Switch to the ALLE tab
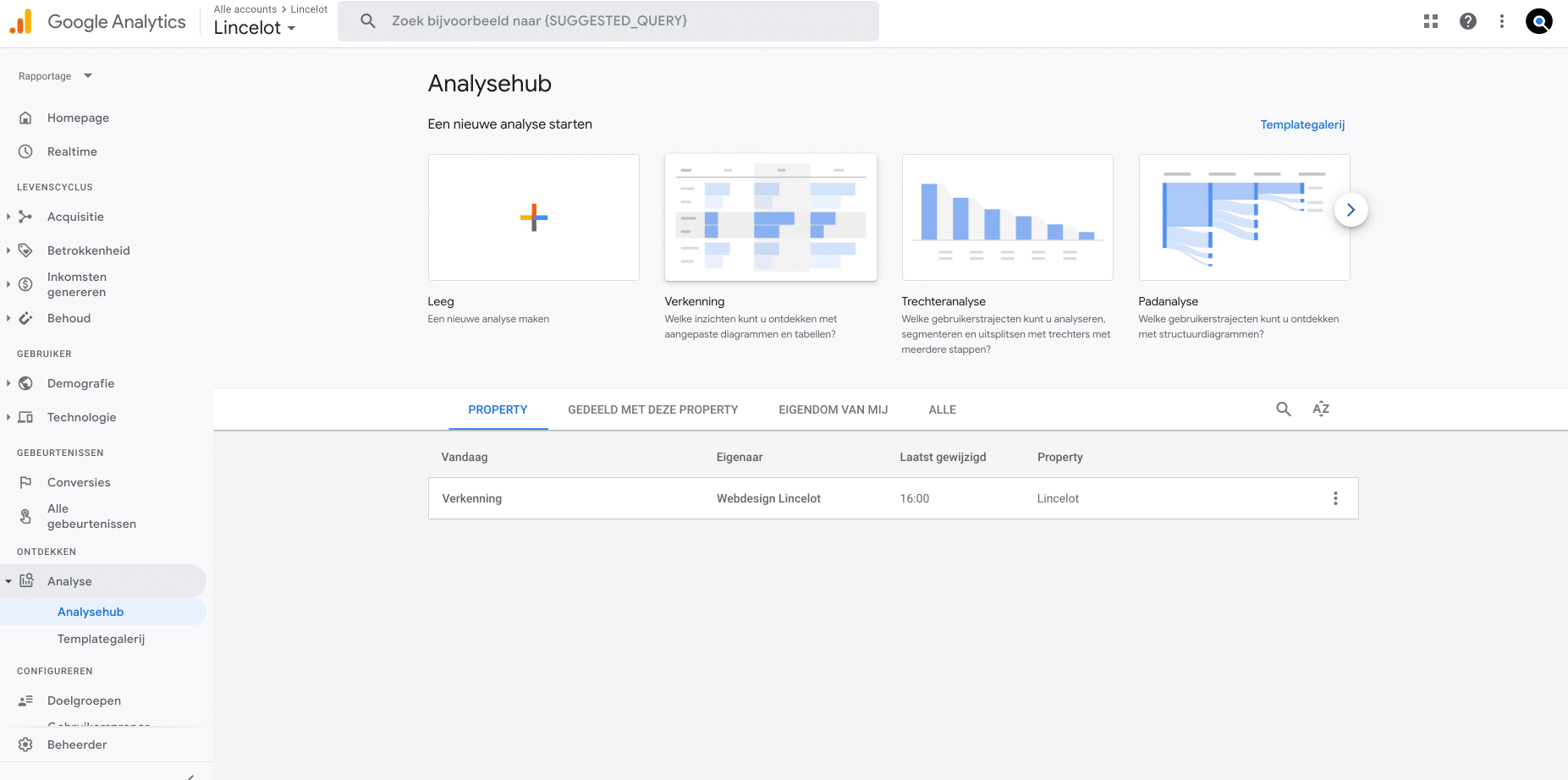The image size is (1568, 780). [x=942, y=409]
